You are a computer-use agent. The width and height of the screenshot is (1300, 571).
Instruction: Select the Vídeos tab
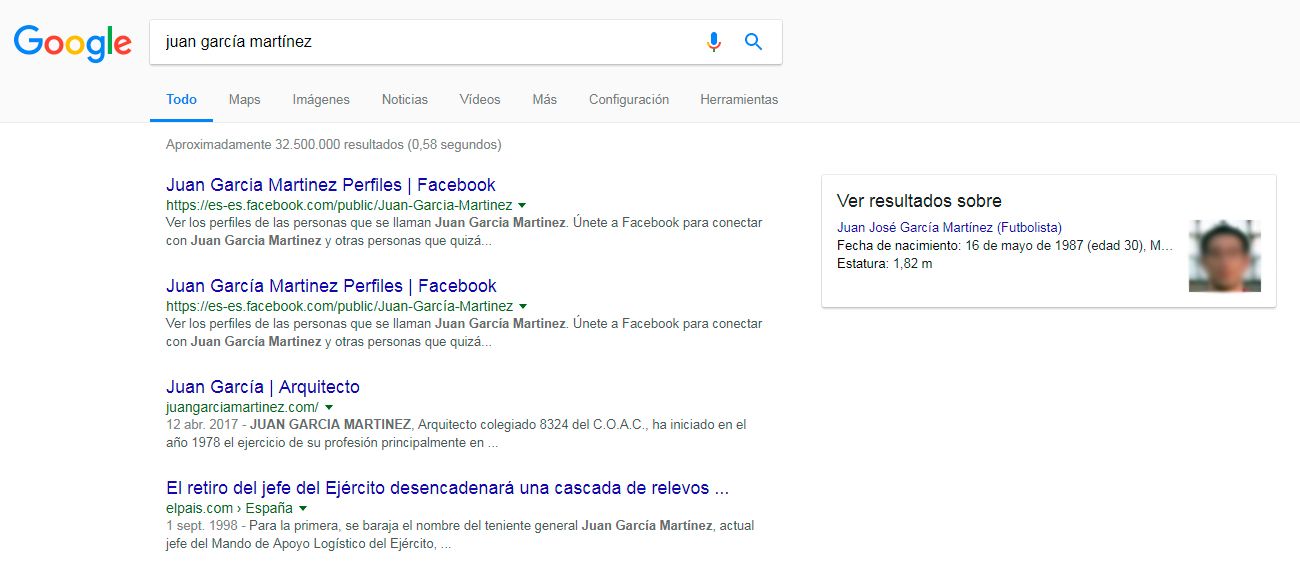tap(480, 99)
